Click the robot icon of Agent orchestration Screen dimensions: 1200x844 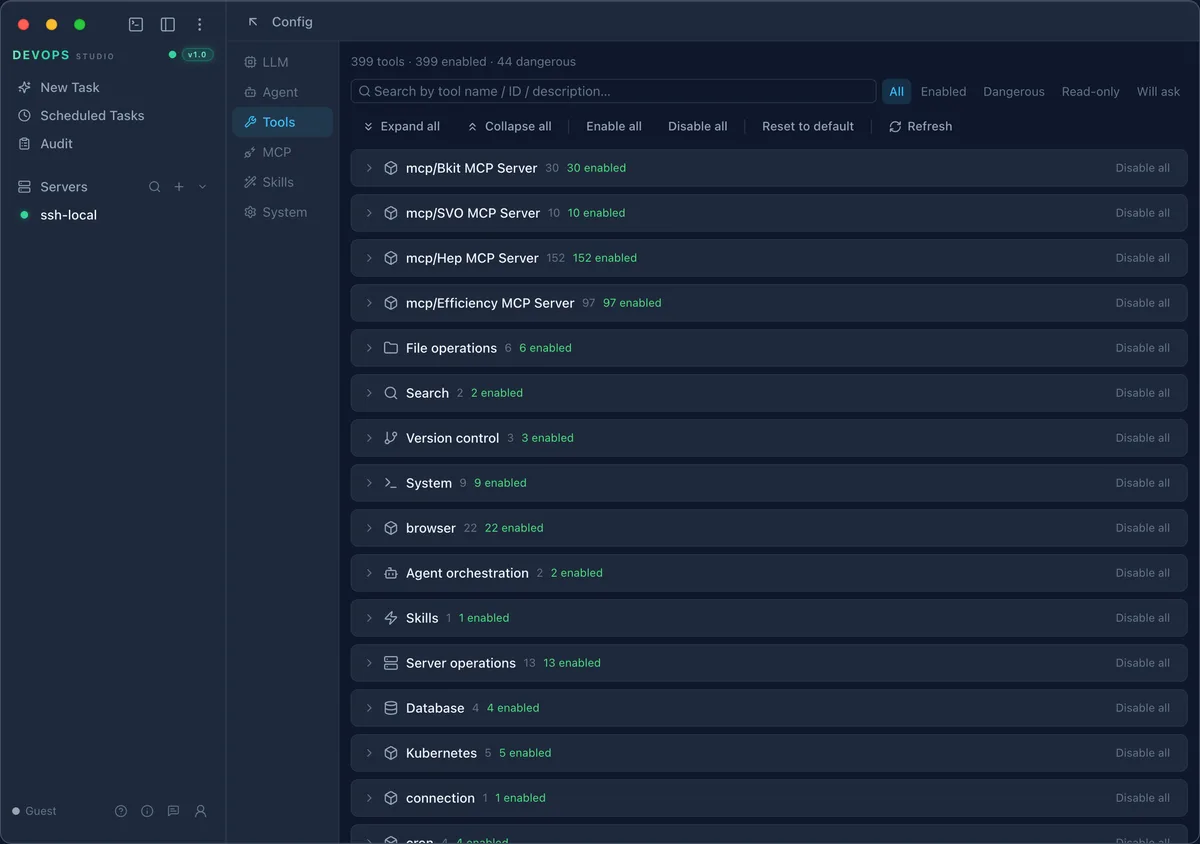click(x=391, y=573)
